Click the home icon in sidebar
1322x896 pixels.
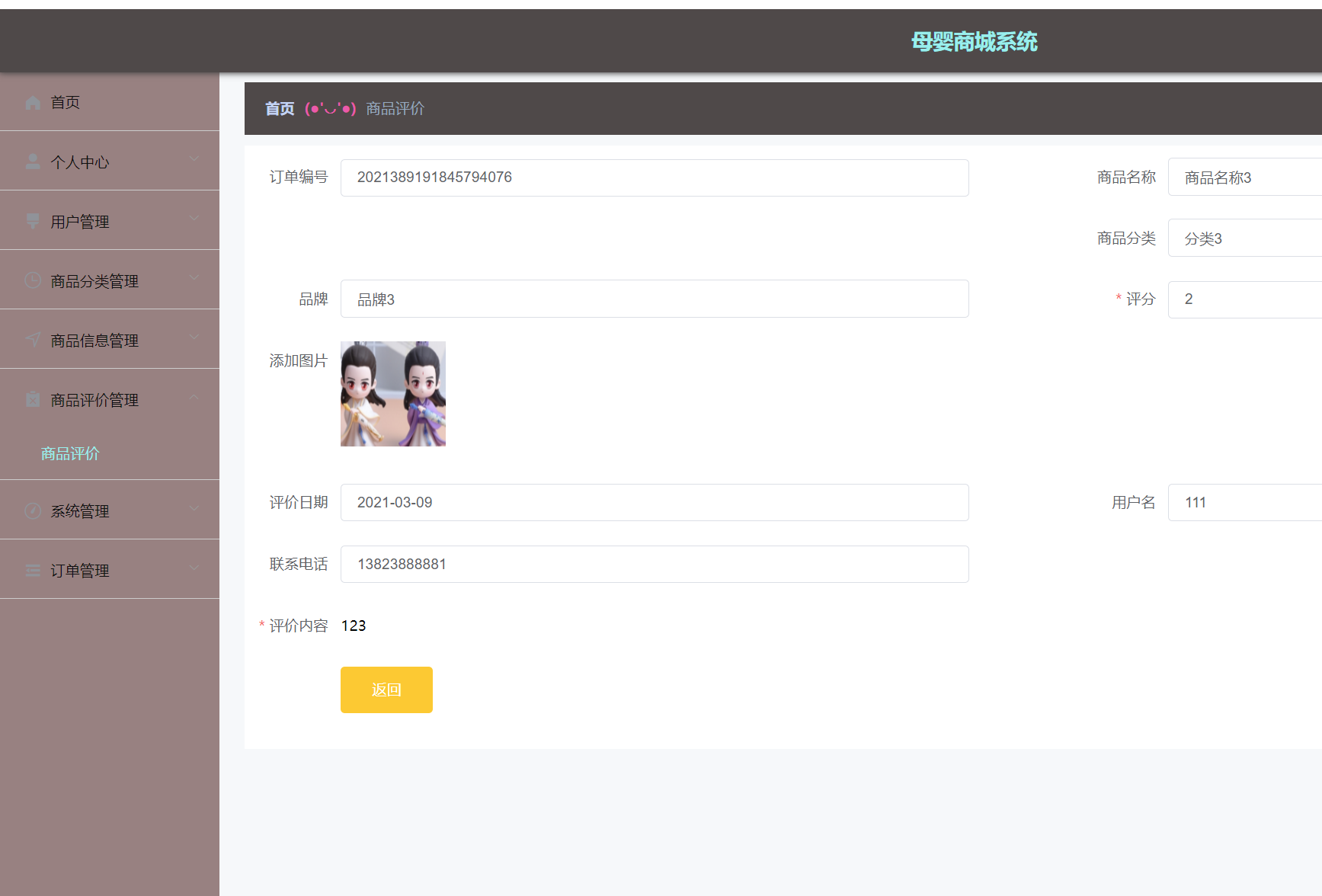point(33,103)
